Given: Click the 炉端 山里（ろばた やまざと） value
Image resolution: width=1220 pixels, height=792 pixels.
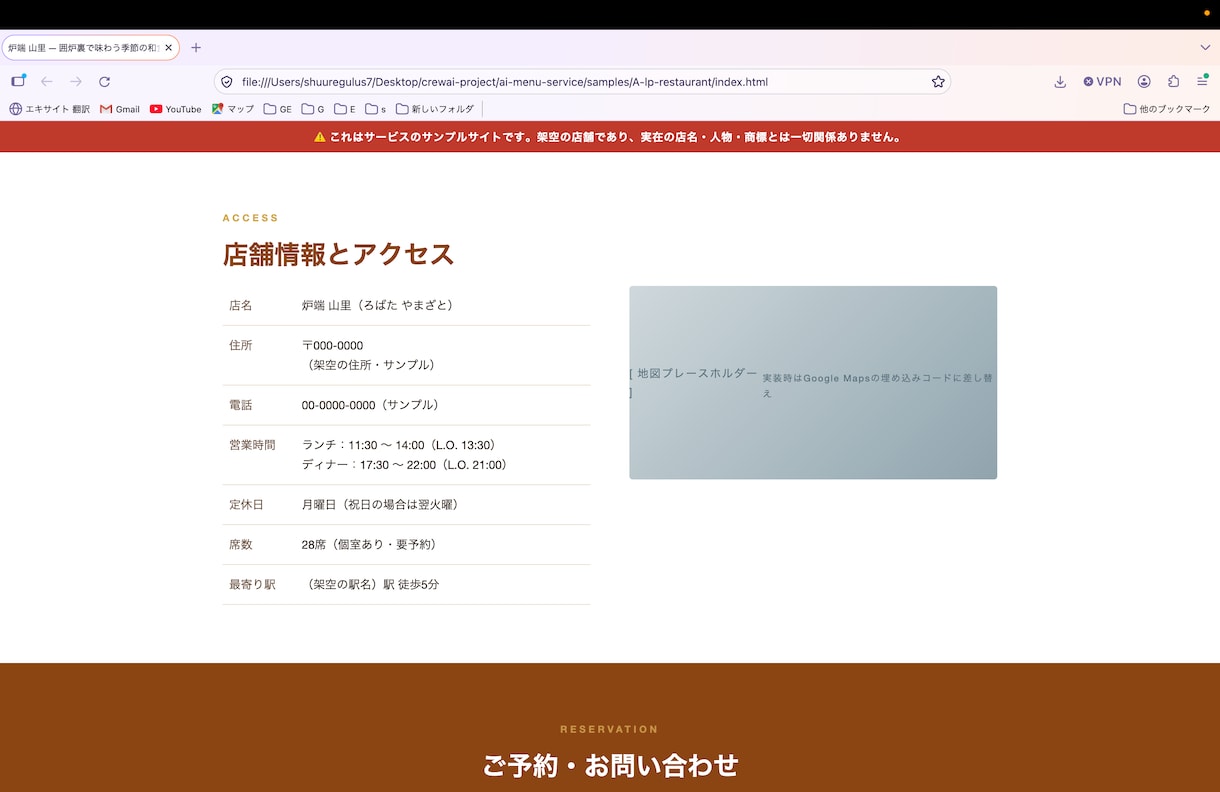Looking at the screenshot, I should pyautogui.click(x=377, y=305).
